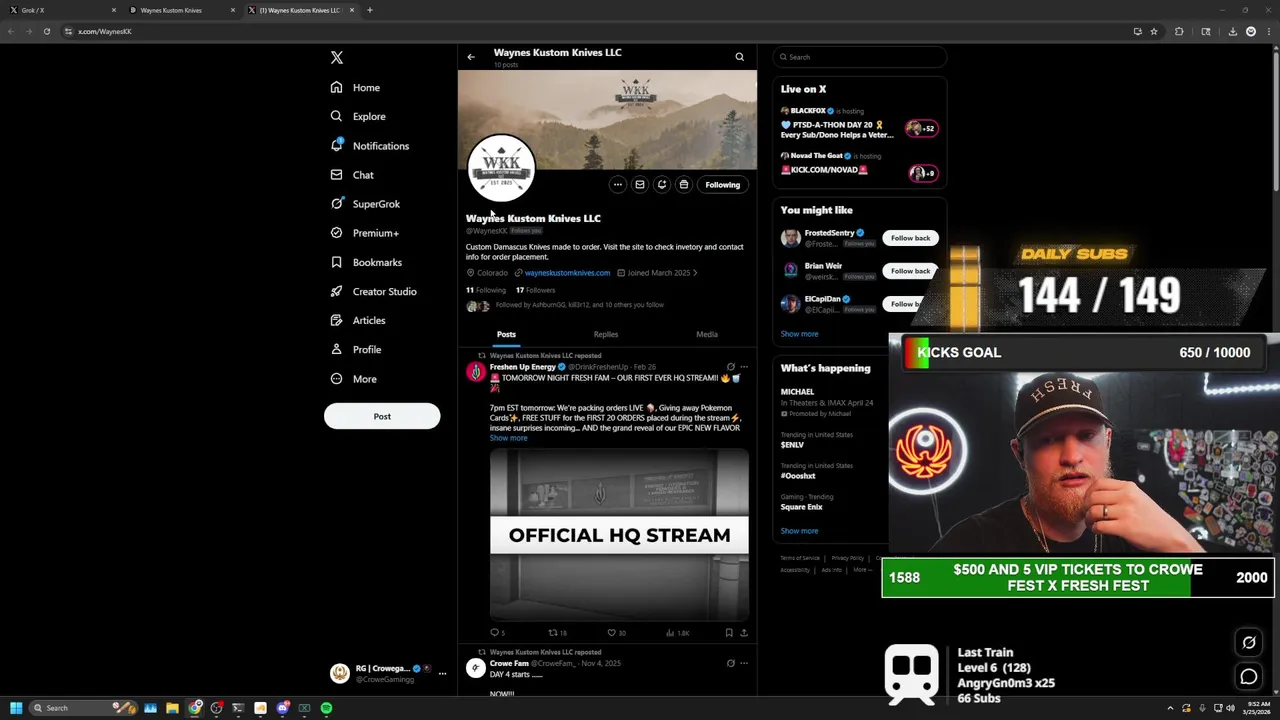1280x720 pixels.
Task: Switch to the Replies tab
Action: [606, 335]
